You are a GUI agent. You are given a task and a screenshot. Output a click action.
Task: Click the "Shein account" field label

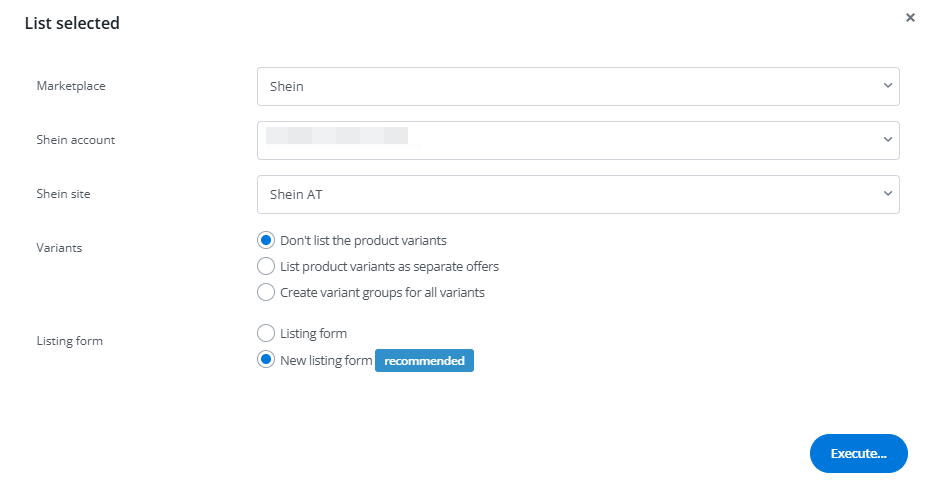click(76, 140)
